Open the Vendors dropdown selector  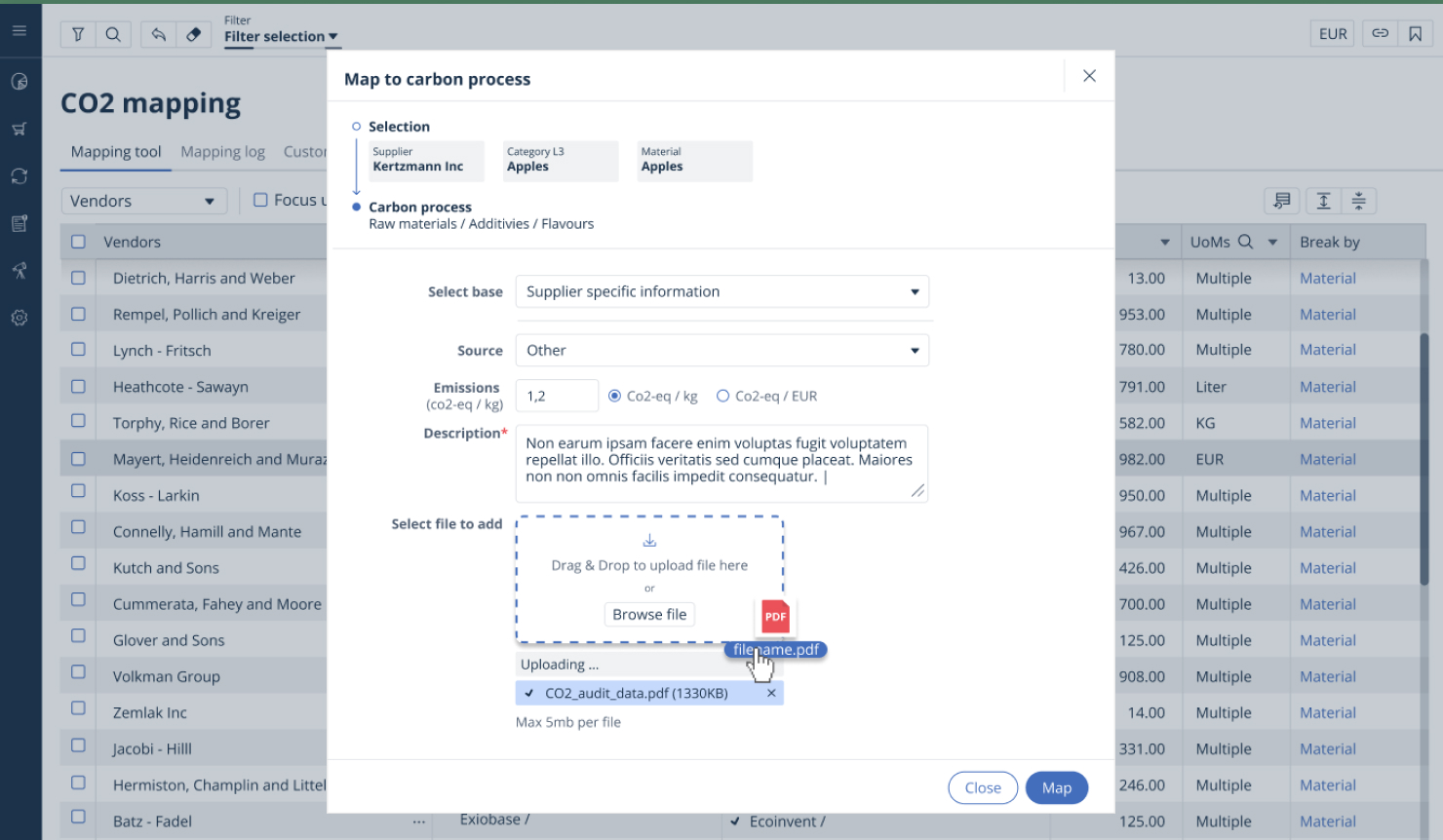(142, 201)
